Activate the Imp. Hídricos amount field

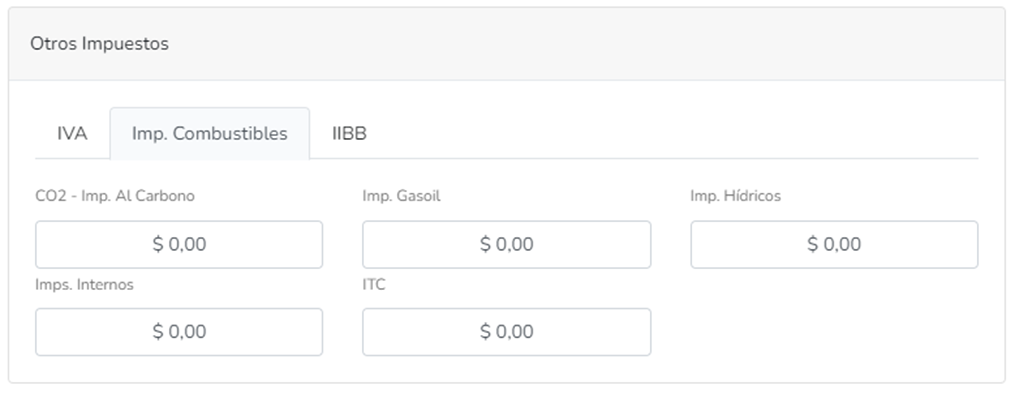[x=834, y=245]
